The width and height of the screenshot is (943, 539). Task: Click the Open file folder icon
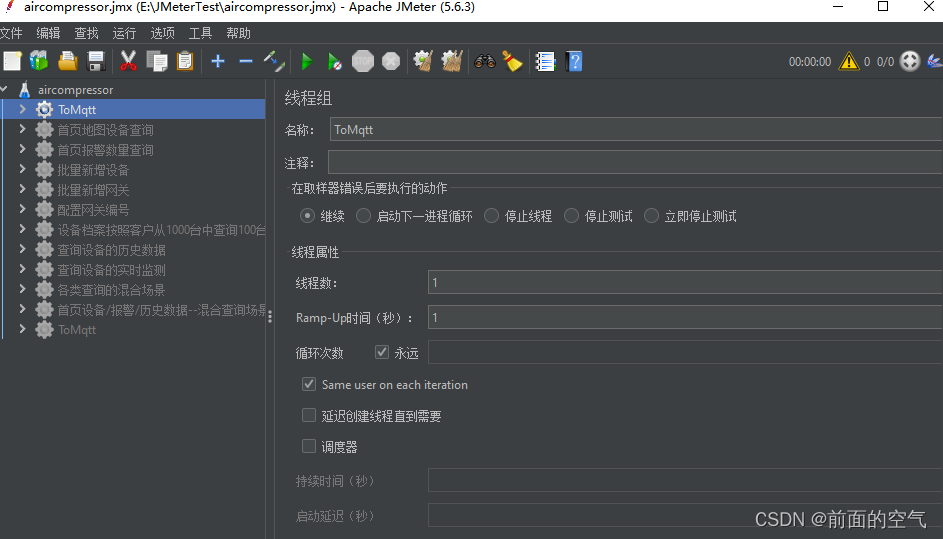point(67,61)
